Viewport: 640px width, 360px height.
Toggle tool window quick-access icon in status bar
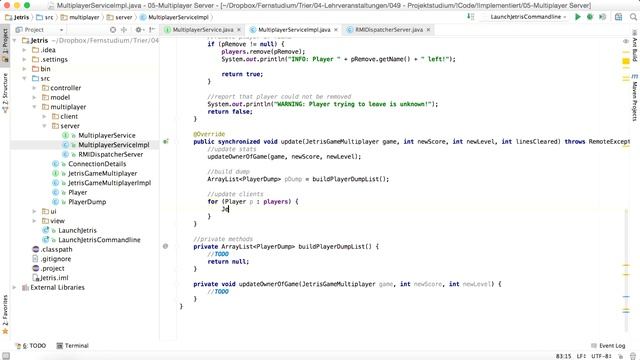[6, 356]
